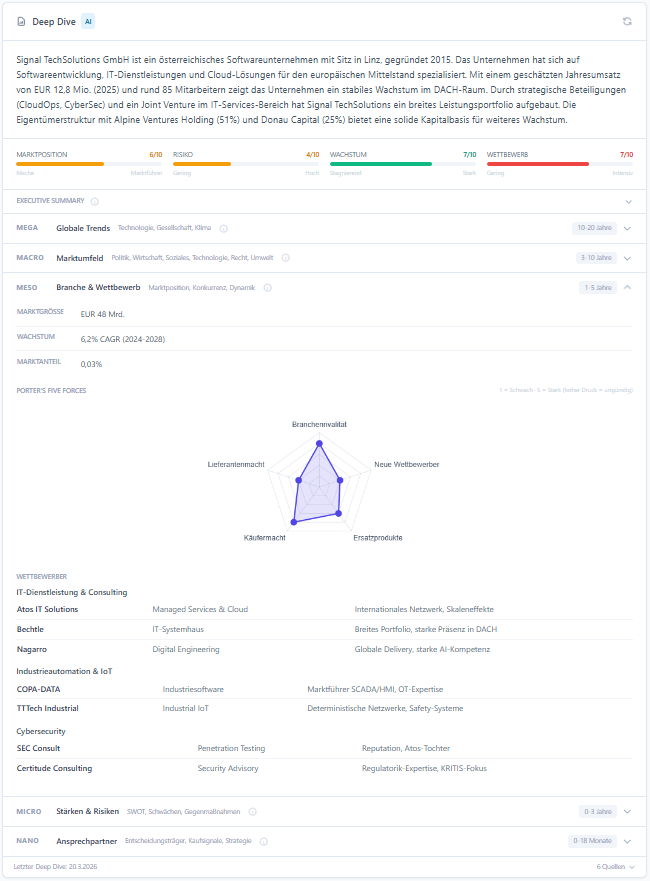Click the IT-Dienstleistung & Consulting group heading

[72, 592]
